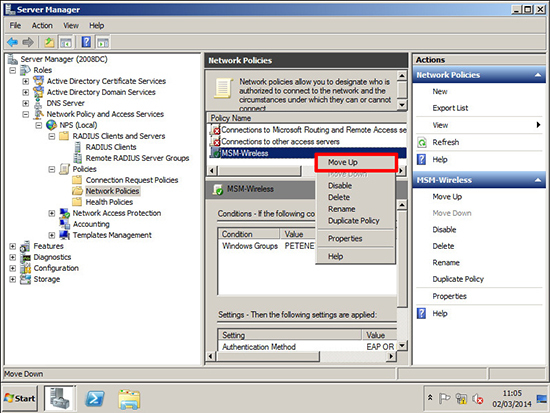Open the View submenu in Actions pane
Image resolution: width=550 pixels, height=413 pixels.
[x=479, y=125]
